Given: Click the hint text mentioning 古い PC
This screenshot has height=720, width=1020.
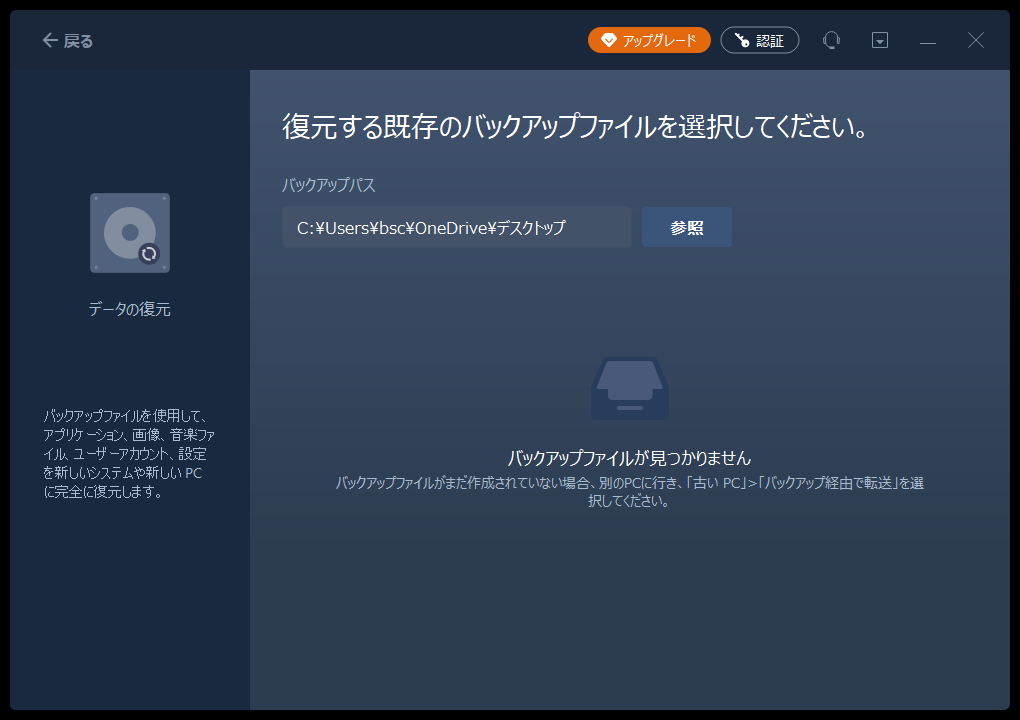Looking at the screenshot, I should pos(629,492).
